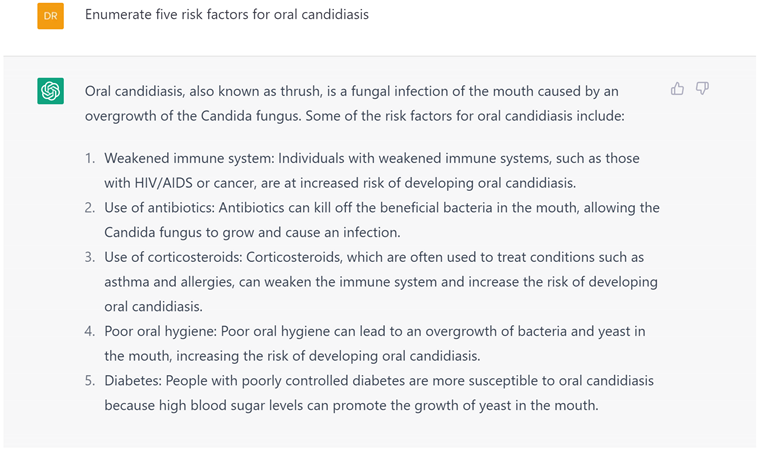
Task: Click the list number 2 marker
Action: 90,208
